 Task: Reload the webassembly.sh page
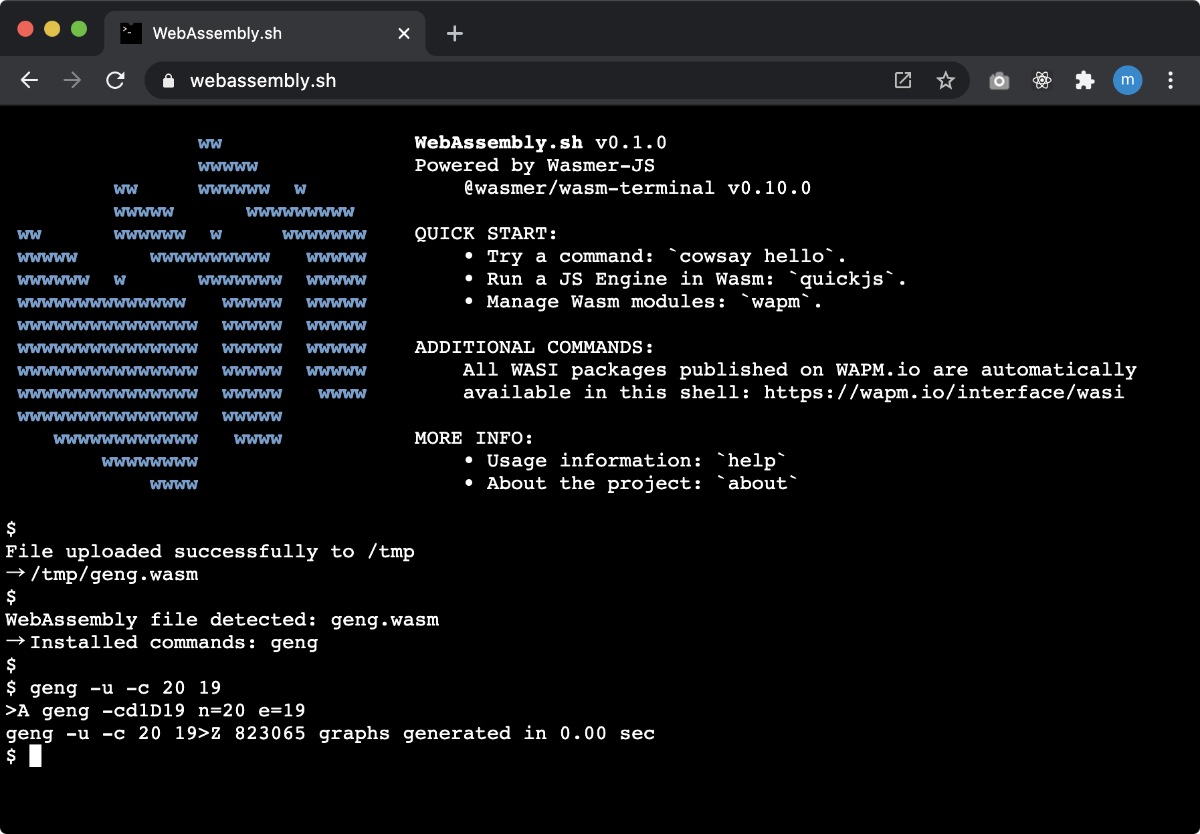[115, 81]
